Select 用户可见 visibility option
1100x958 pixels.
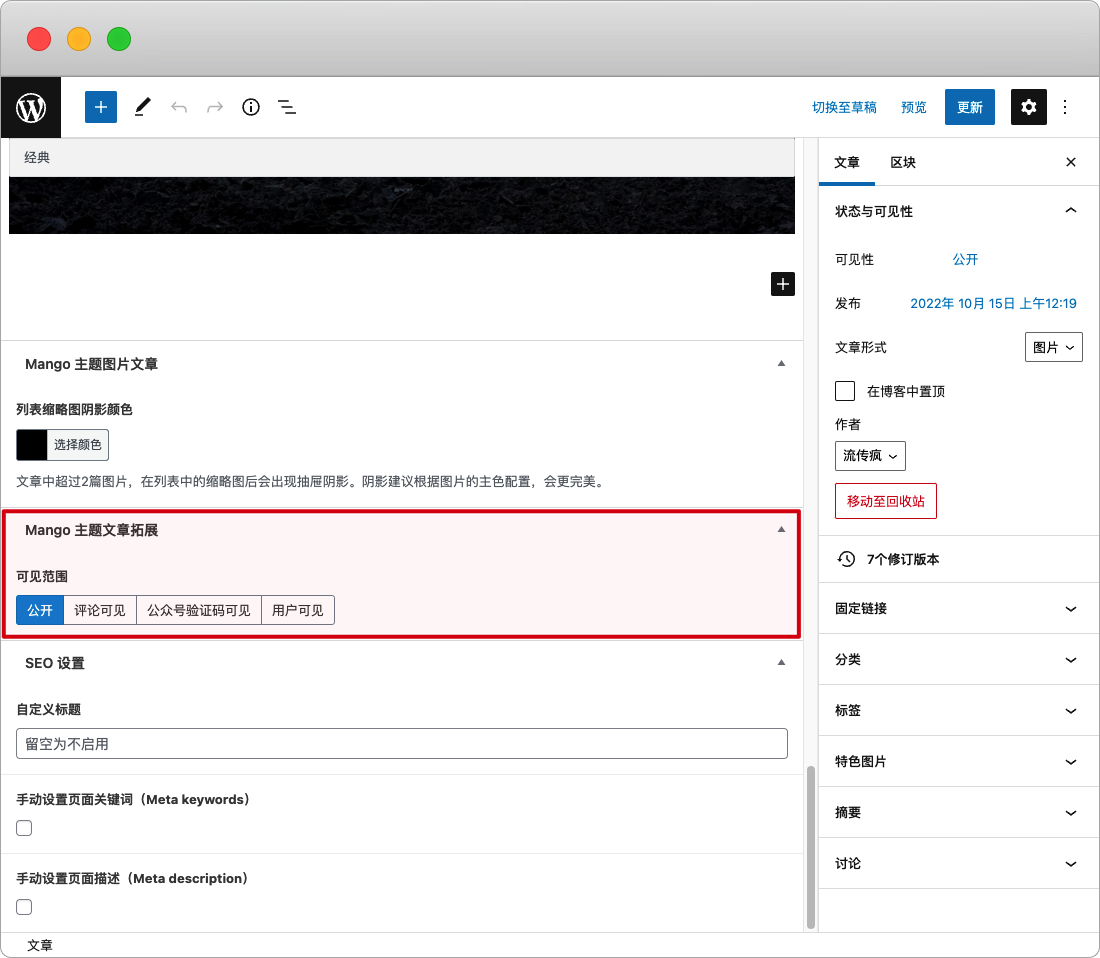[297, 610]
